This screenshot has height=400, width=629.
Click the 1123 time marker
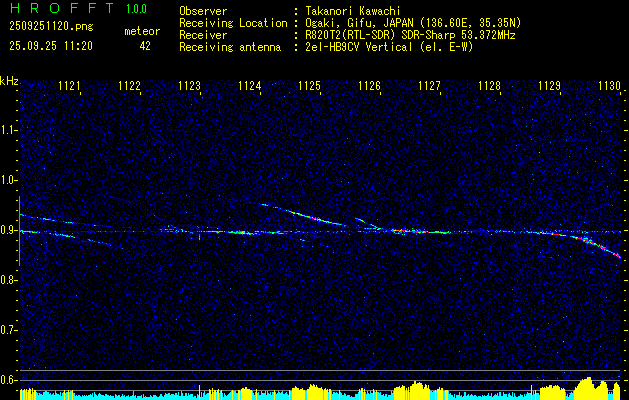tap(190, 86)
